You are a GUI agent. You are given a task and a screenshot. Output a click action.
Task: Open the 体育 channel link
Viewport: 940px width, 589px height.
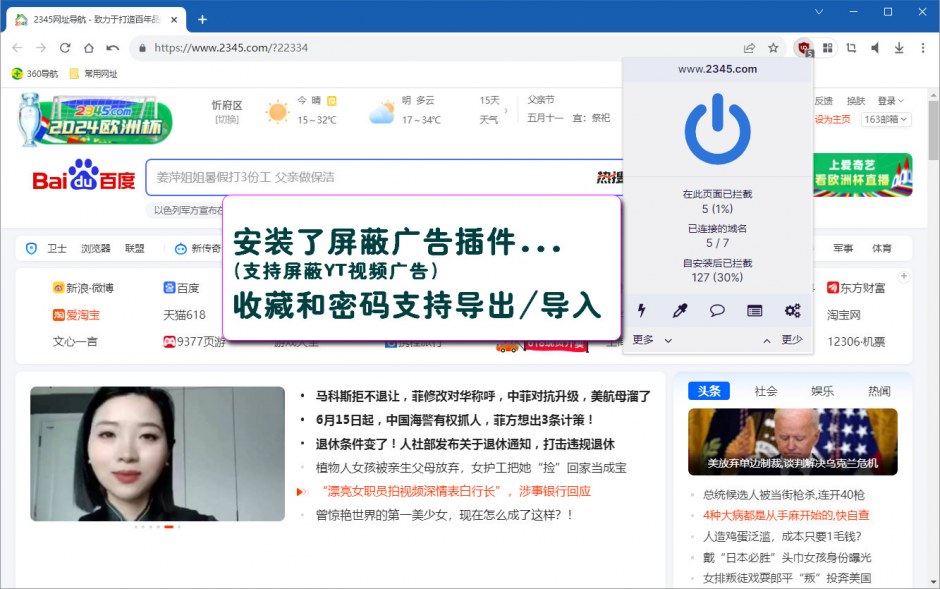(881, 249)
